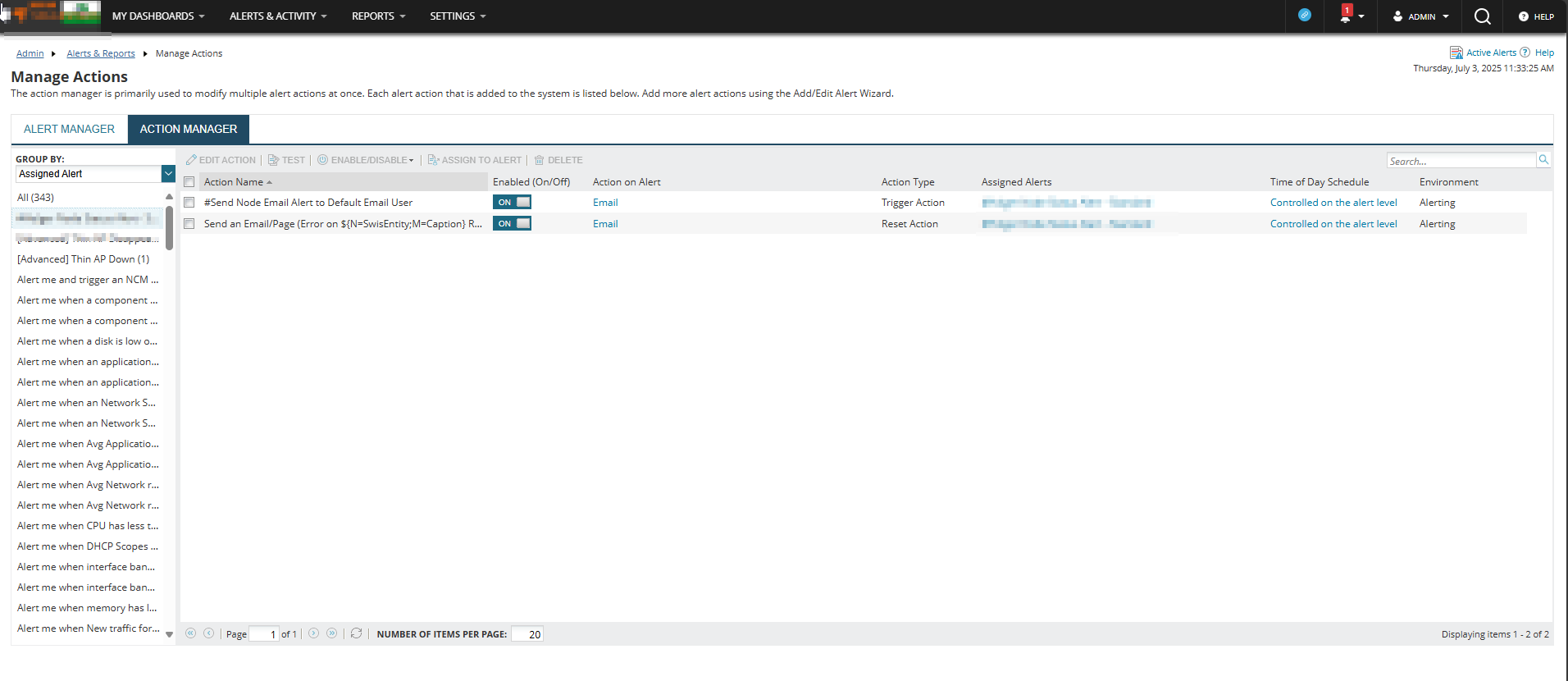1568x681 pixels.
Task: Select Alert me when a disk is low group
Action: tap(87, 341)
